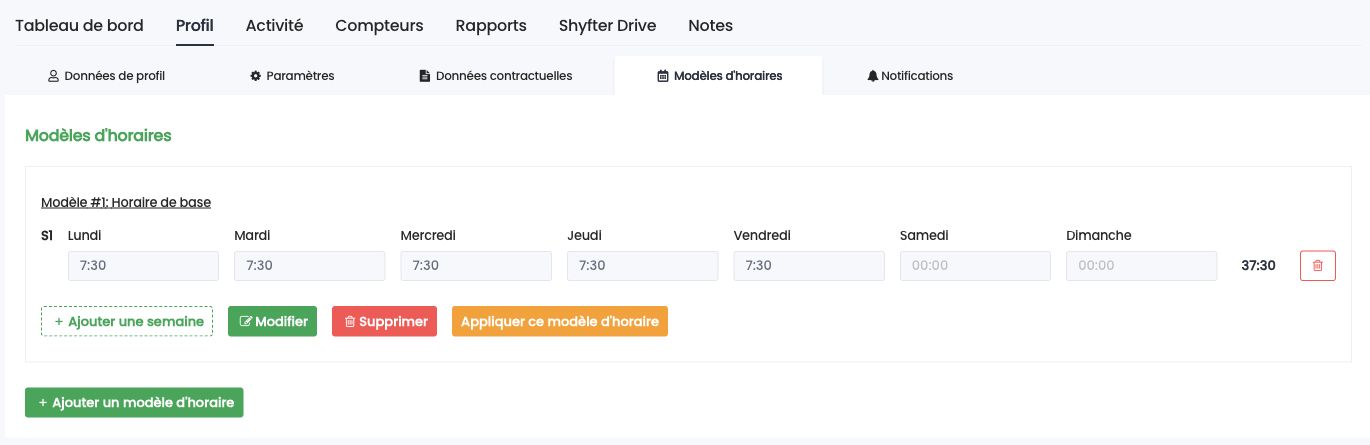Click the red Supprimer button

[384, 321]
